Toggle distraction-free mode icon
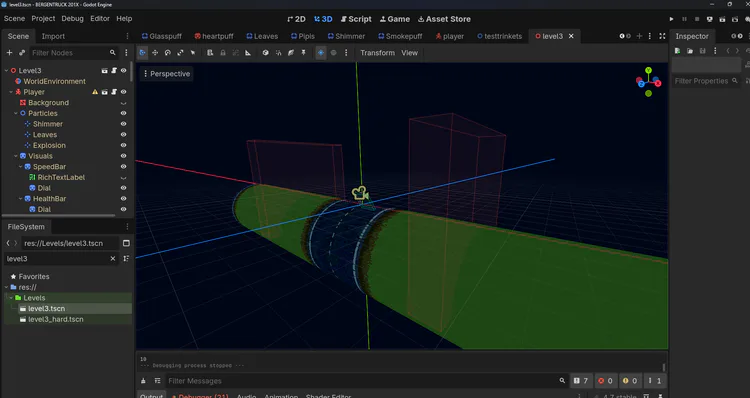Viewport: 750px width, 398px height. pos(662,36)
